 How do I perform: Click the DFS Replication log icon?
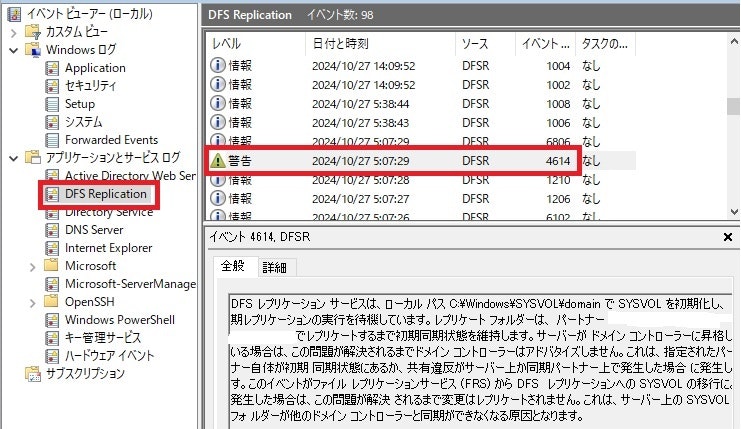tap(52, 194)
